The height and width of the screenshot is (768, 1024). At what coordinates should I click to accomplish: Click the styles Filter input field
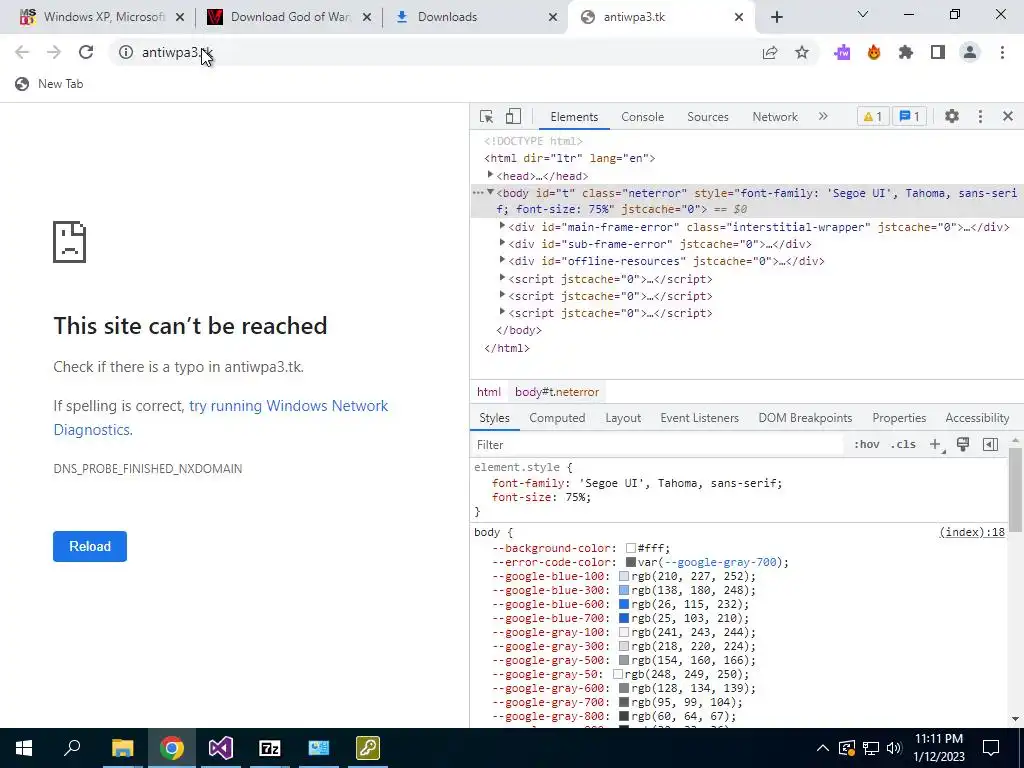656,445
